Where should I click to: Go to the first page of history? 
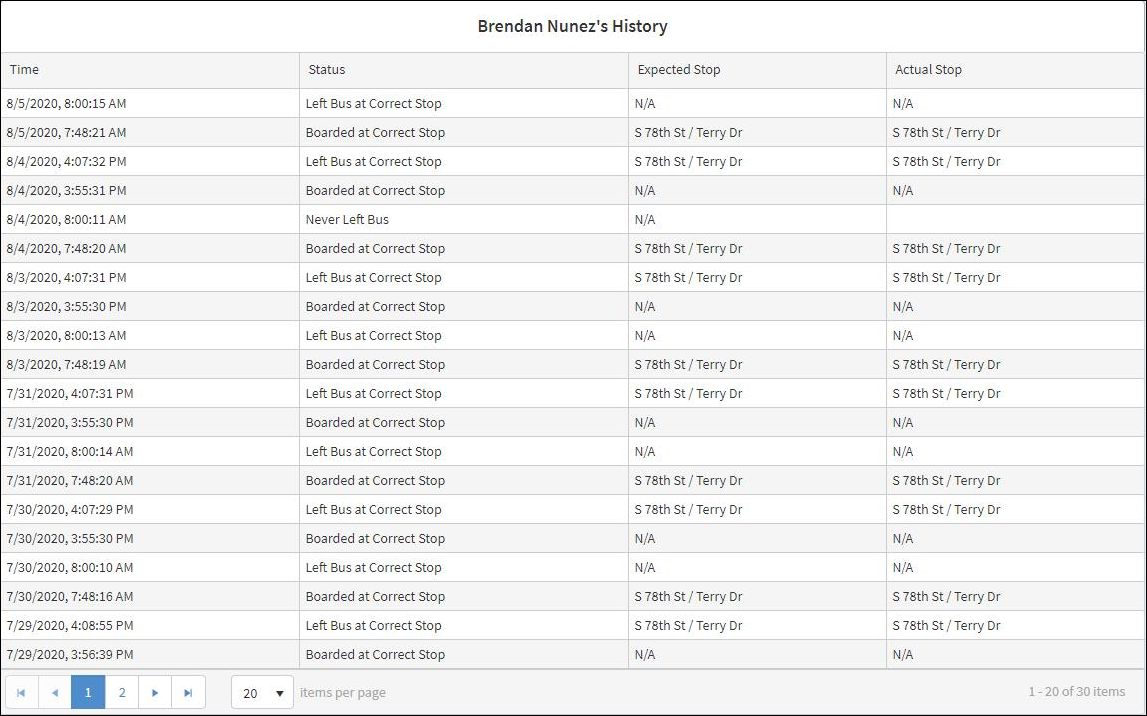(21, 692)
